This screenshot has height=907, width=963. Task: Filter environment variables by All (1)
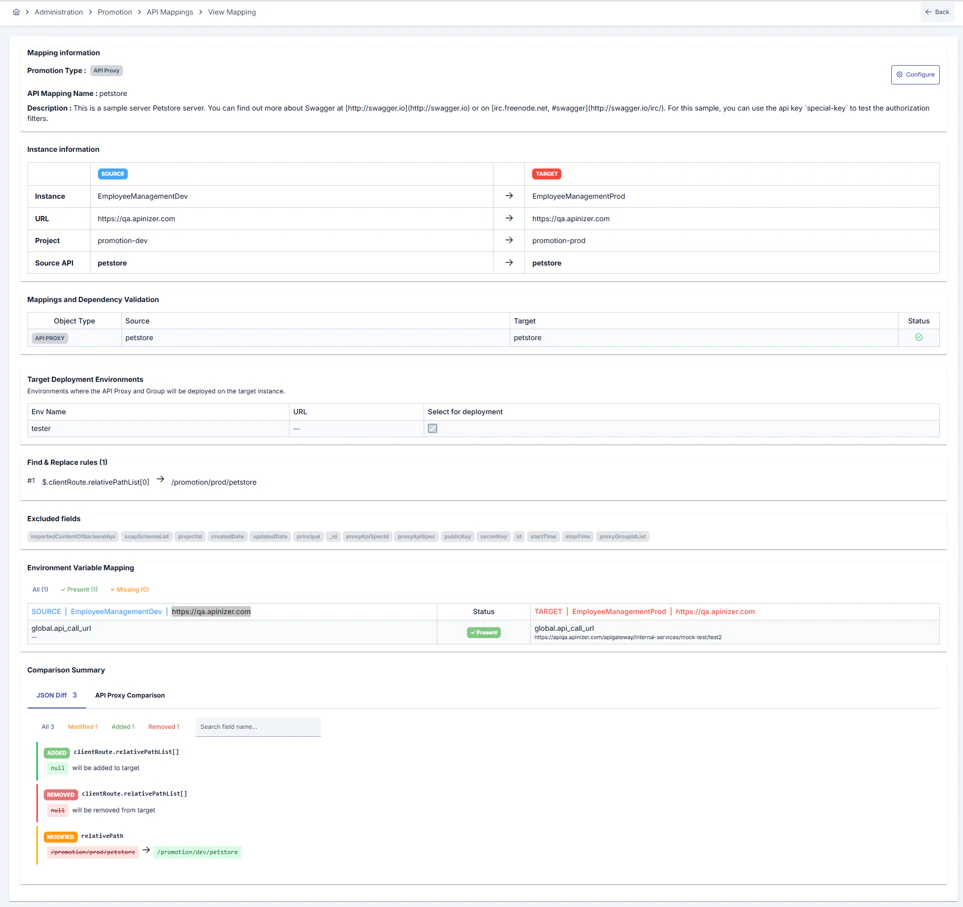click(x=40, y=590)
